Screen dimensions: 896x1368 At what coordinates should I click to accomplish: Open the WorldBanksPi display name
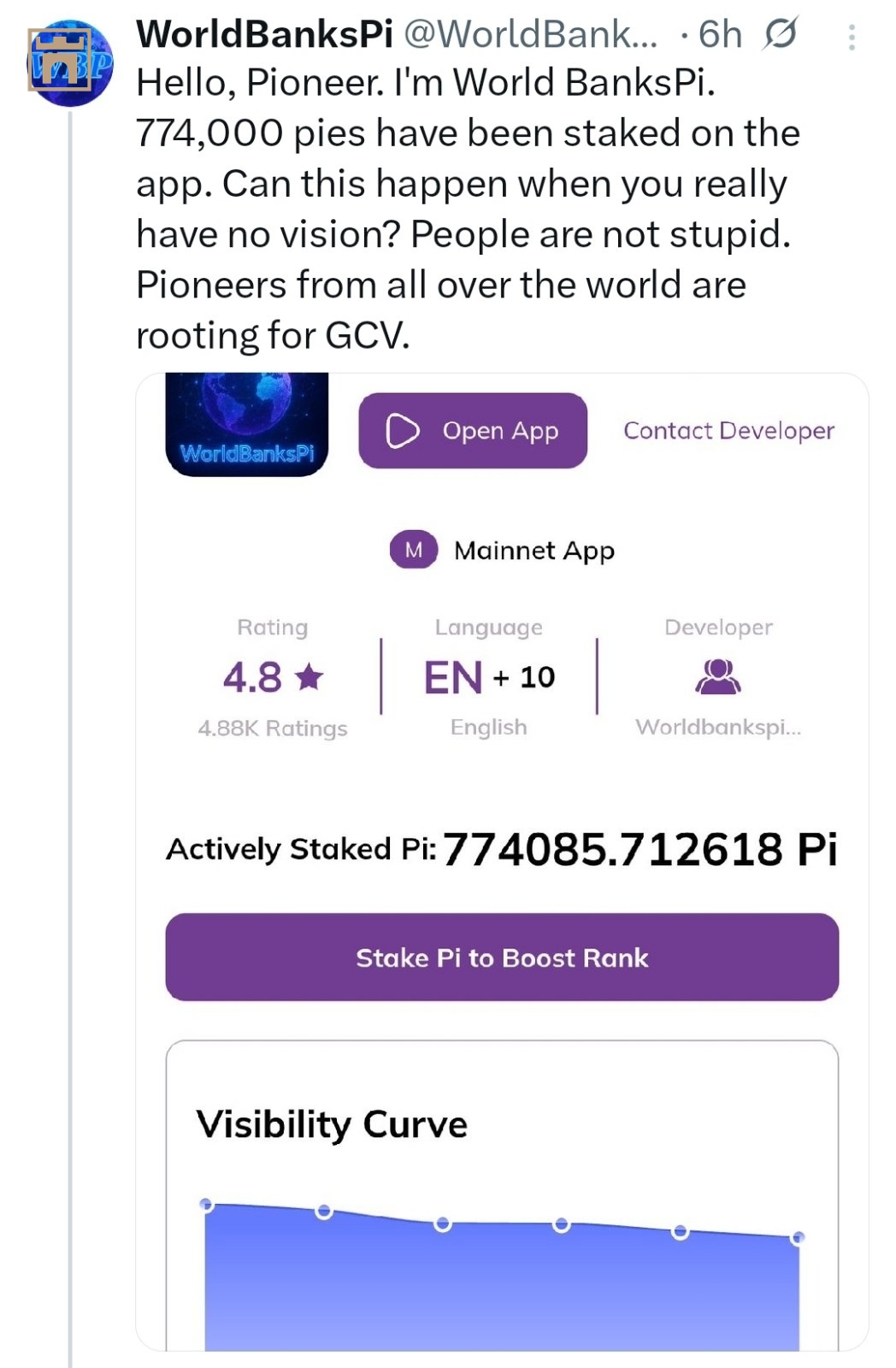(x=264, y=35)
